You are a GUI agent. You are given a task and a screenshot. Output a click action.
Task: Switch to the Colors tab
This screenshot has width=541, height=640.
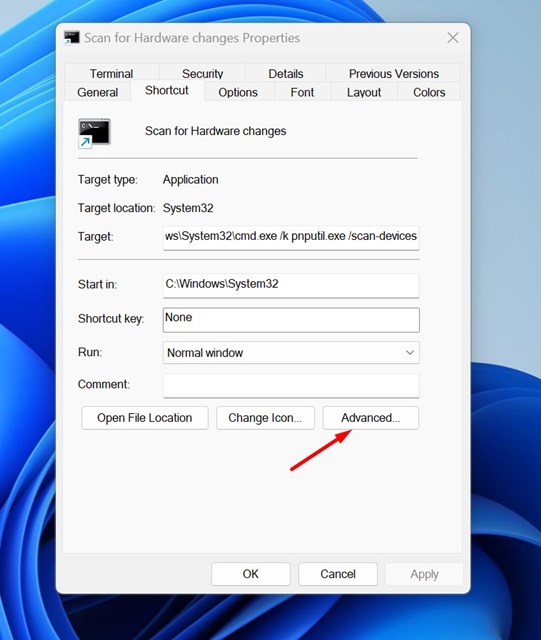pos(429,92)
